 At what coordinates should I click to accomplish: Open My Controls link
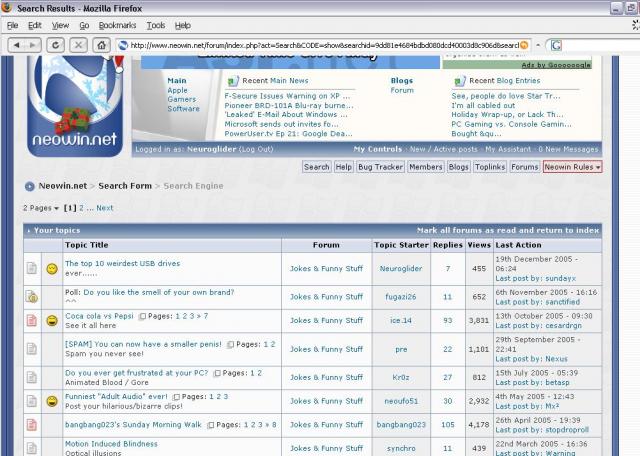[378, 149]
